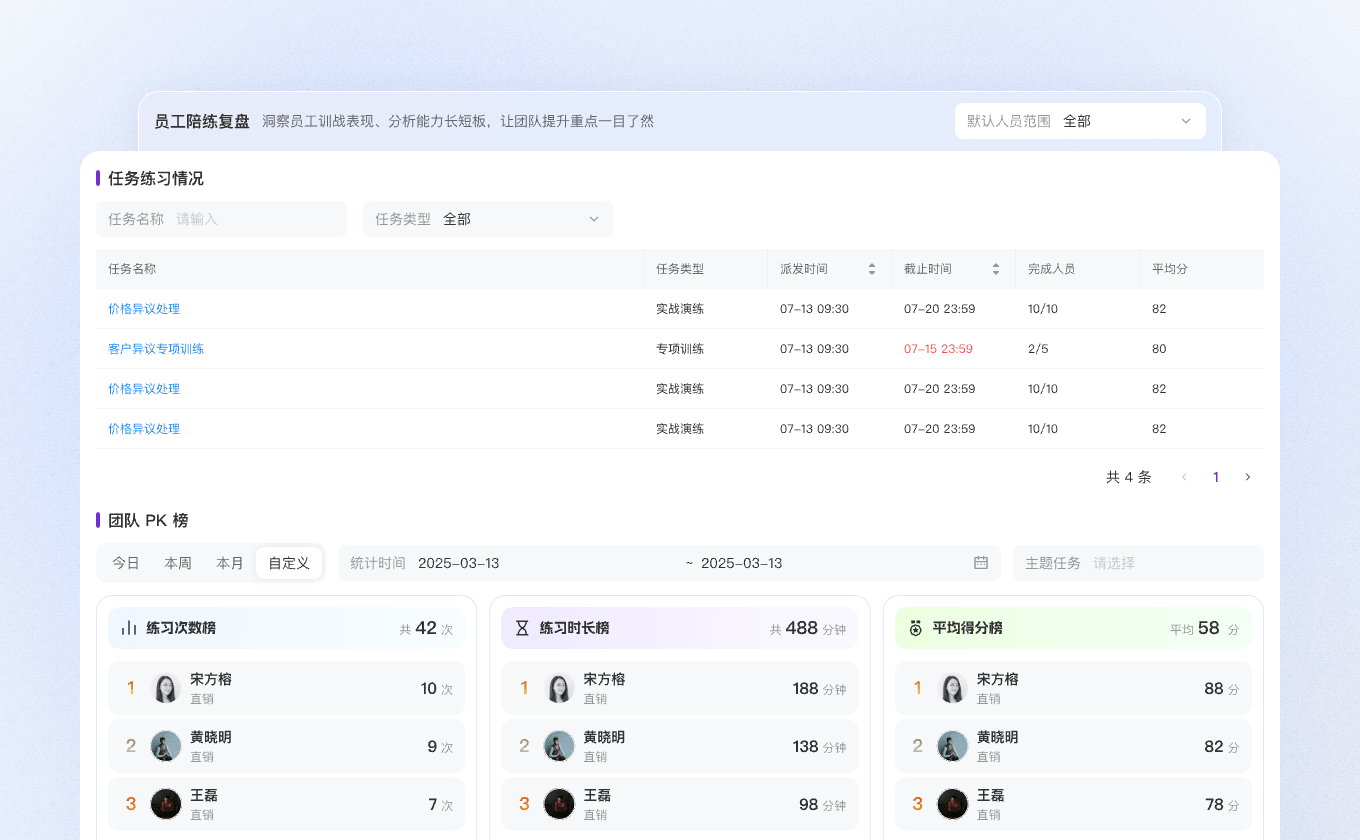Image resolution: width=1360 pixels, height=840 pixels.
Task: Open the first 价格异议处理 task link
Action: click(x=144, y=309)
